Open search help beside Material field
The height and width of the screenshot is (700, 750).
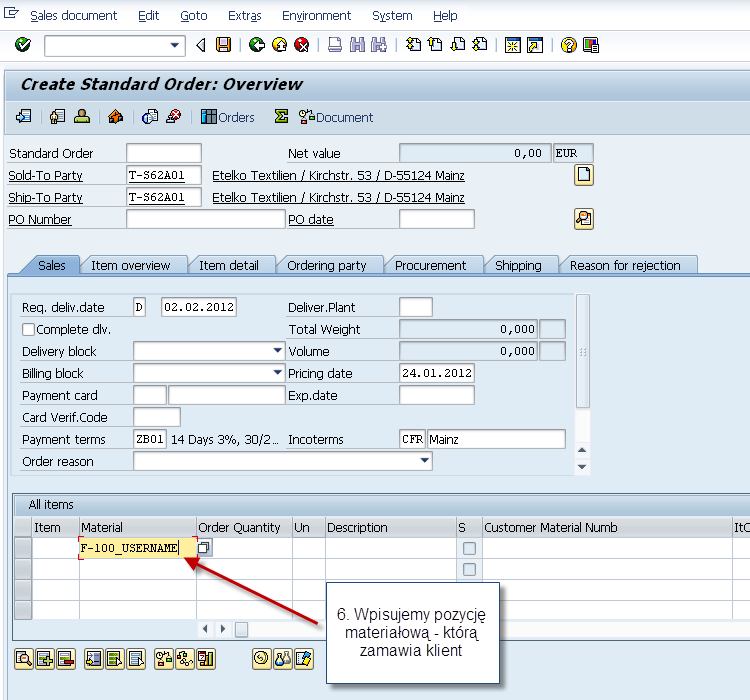[204, 547]
